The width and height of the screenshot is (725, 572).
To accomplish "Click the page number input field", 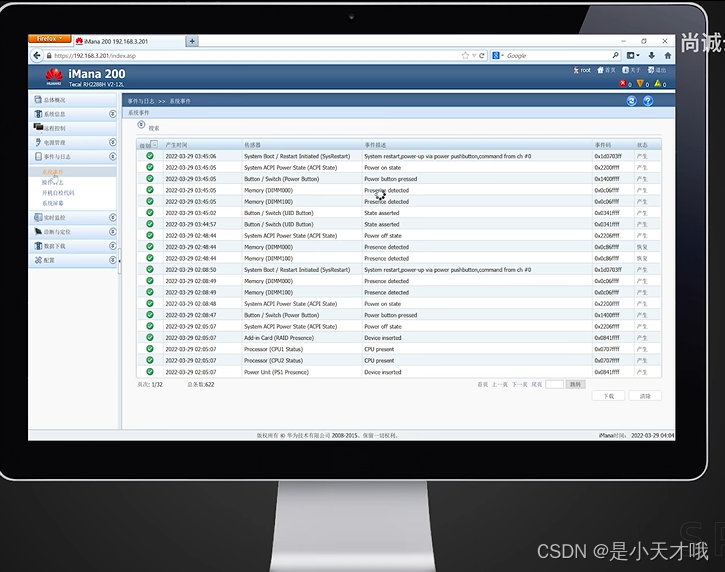I will tap(554, 384).
